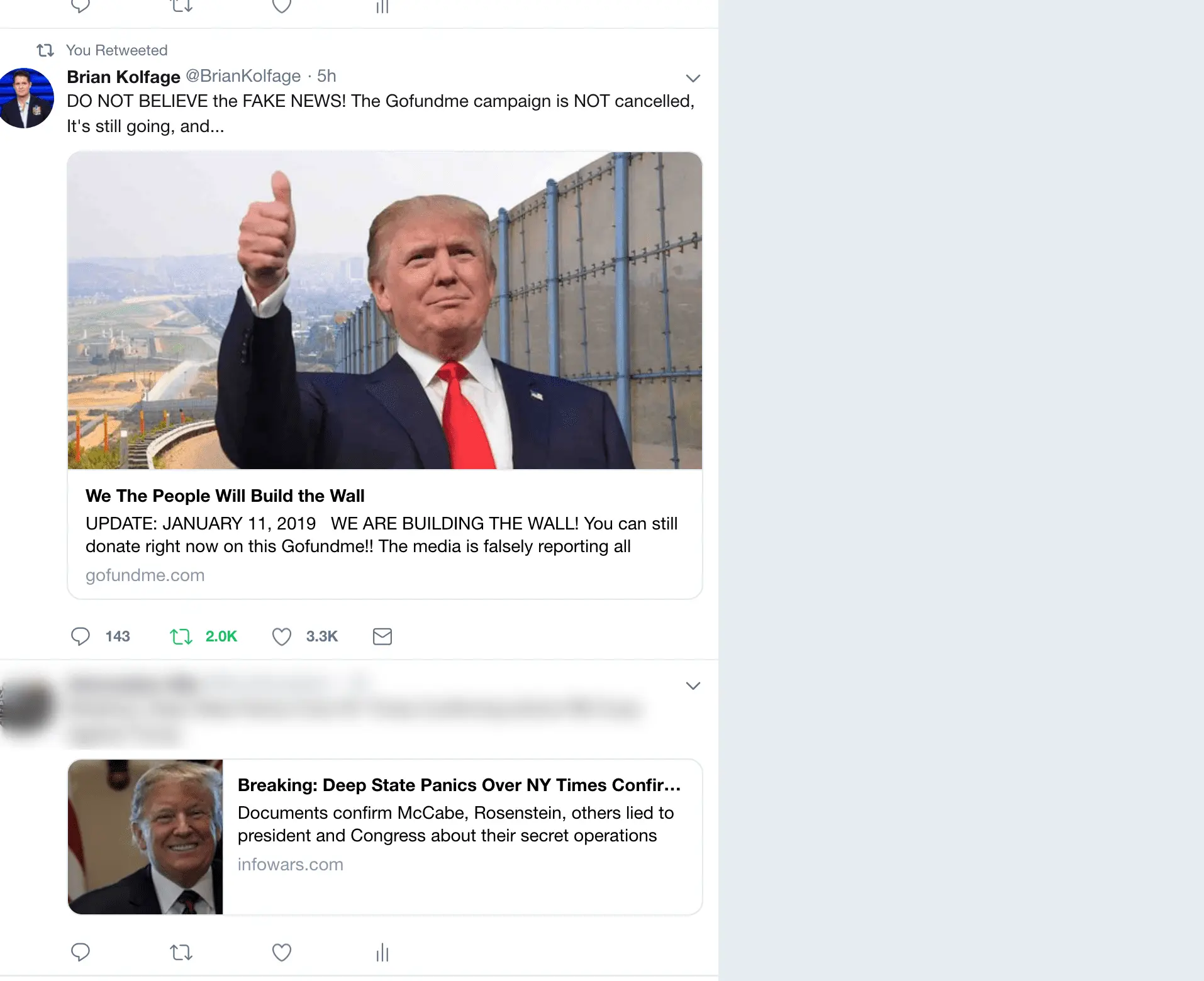1204x981 pixels.
Task: Open Brian Kolfage's profile avatar
Action: click(25, 98)
